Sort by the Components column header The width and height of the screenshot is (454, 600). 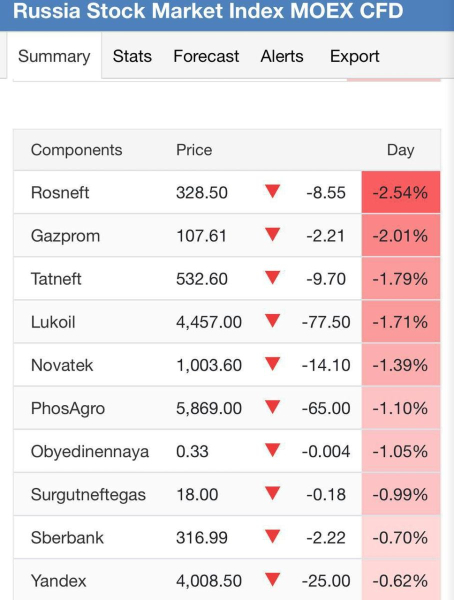coord(77,150)
